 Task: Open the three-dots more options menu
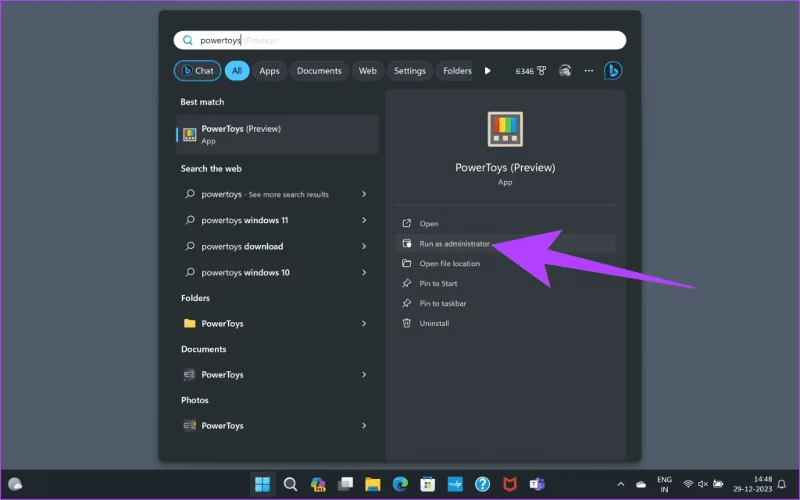click(589, 71)
